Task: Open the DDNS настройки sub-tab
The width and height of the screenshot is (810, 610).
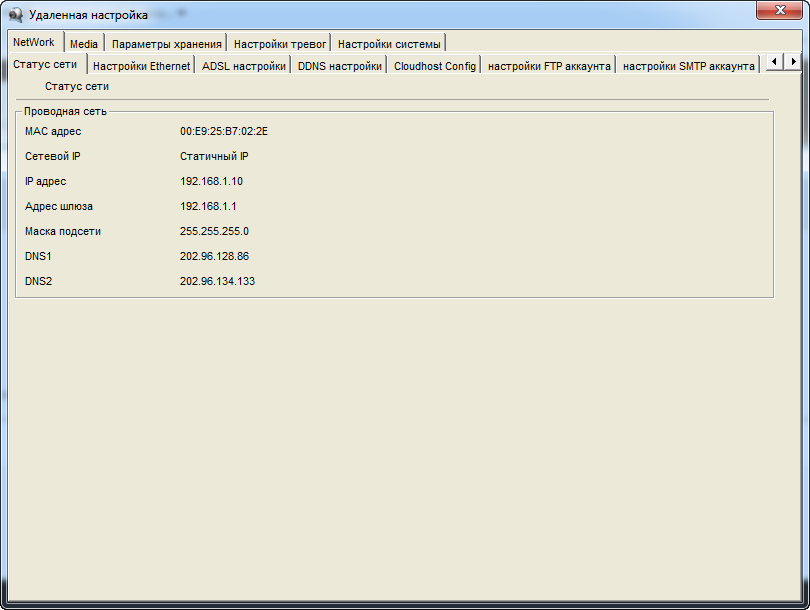Action: [x=340, y=66]
